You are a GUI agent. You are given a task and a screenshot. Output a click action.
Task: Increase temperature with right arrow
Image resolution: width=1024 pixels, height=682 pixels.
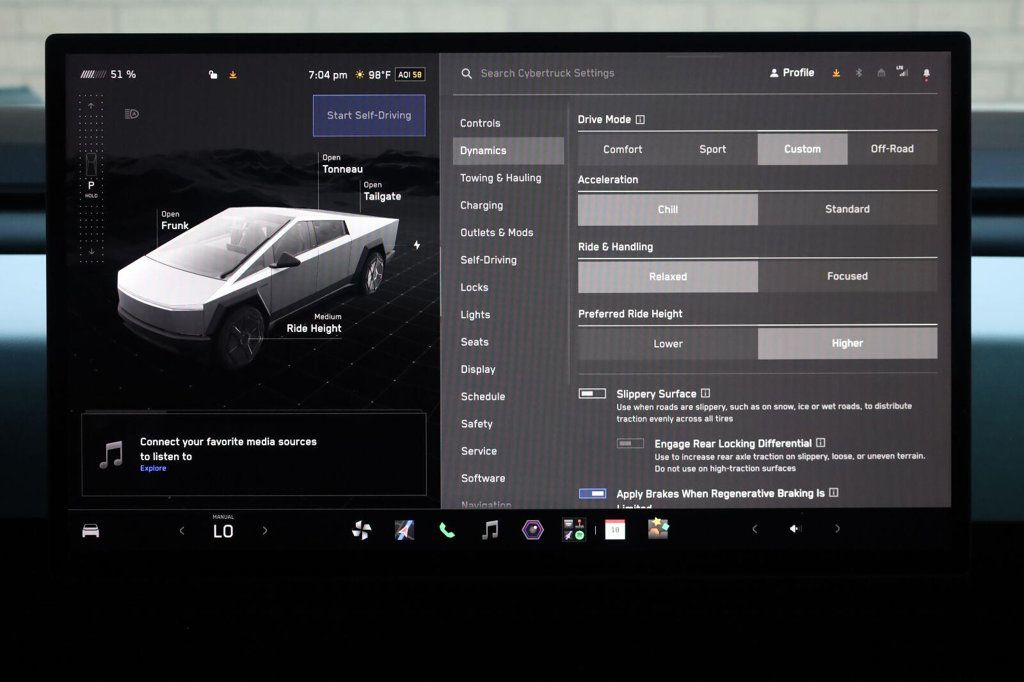pyautogui.click(x=264, y=530)
